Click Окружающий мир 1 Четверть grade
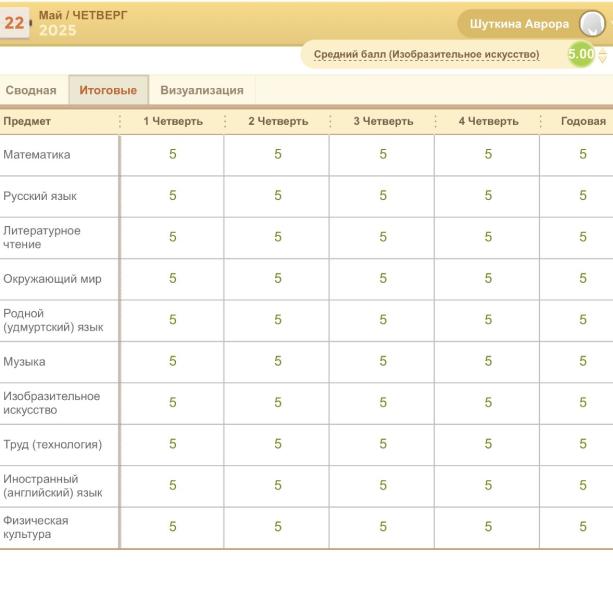Screen dimensions: 613x600 [x=172, y=278]
